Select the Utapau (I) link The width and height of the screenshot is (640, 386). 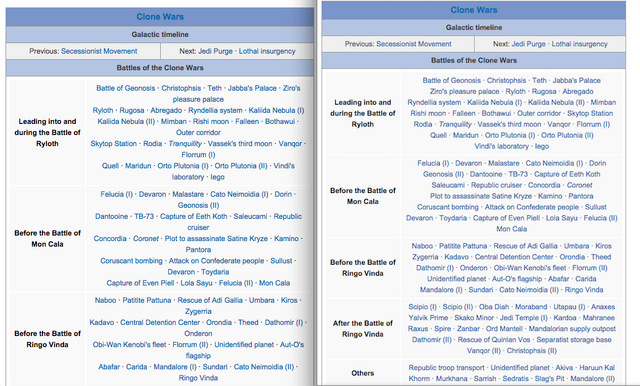pyautogui.click(x=569, y=307)
